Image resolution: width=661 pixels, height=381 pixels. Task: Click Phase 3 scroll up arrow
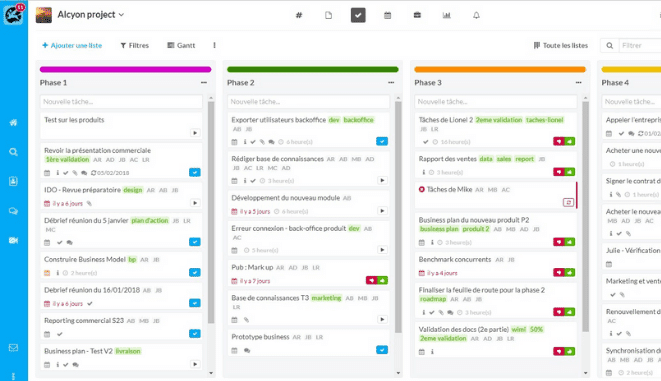tap(585, 98)
